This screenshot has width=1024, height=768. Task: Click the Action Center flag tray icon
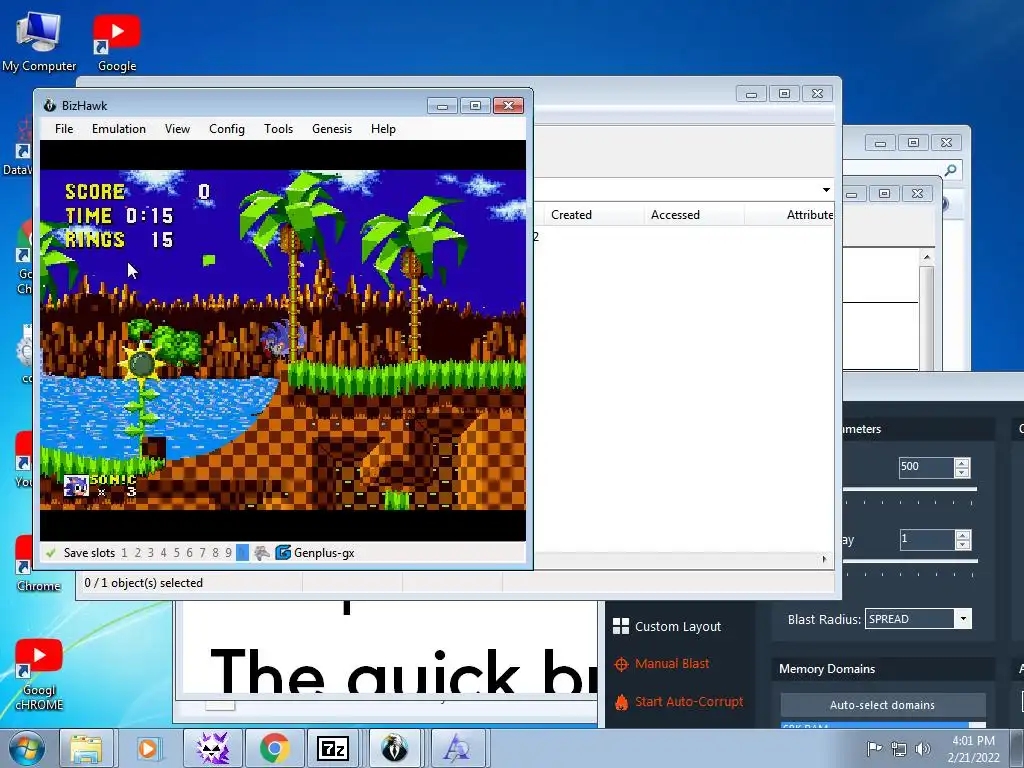[874, 748]
